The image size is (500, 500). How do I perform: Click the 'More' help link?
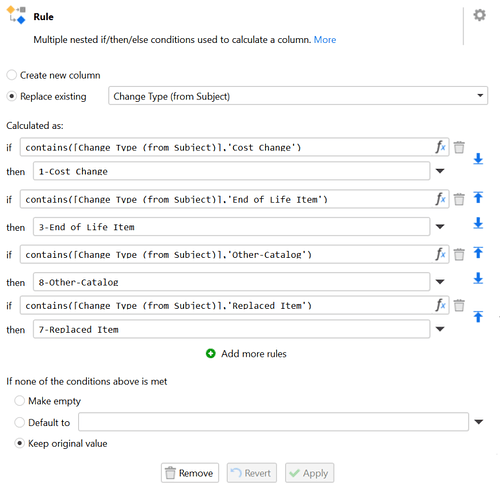tap(325, 40)
